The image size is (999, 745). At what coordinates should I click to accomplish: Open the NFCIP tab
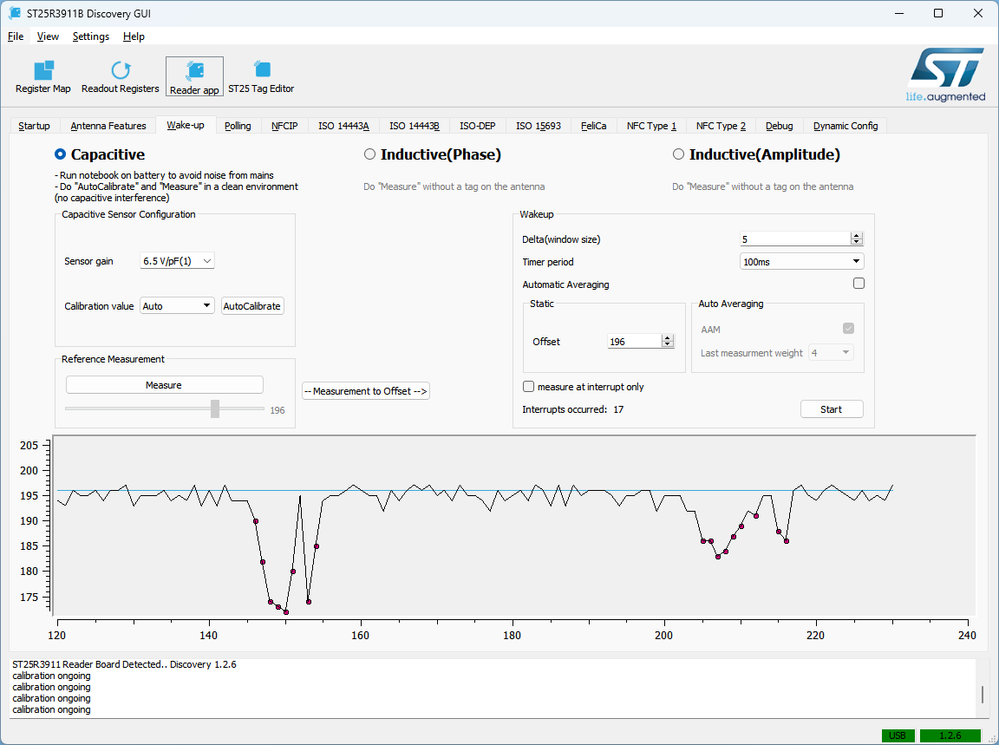[284, 126]
